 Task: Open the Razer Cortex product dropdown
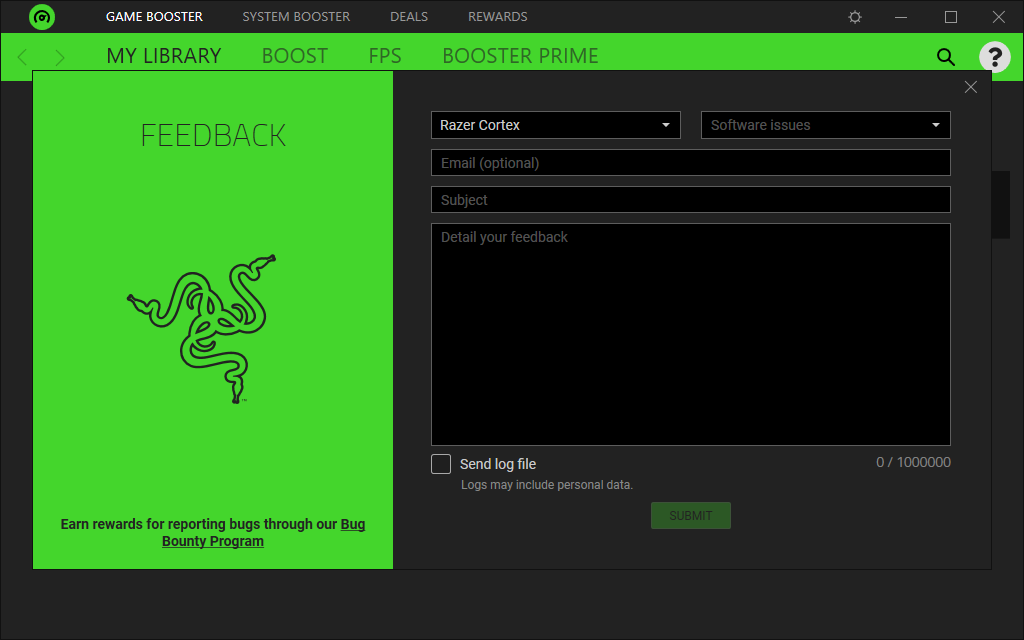click(x=556, y=125)
